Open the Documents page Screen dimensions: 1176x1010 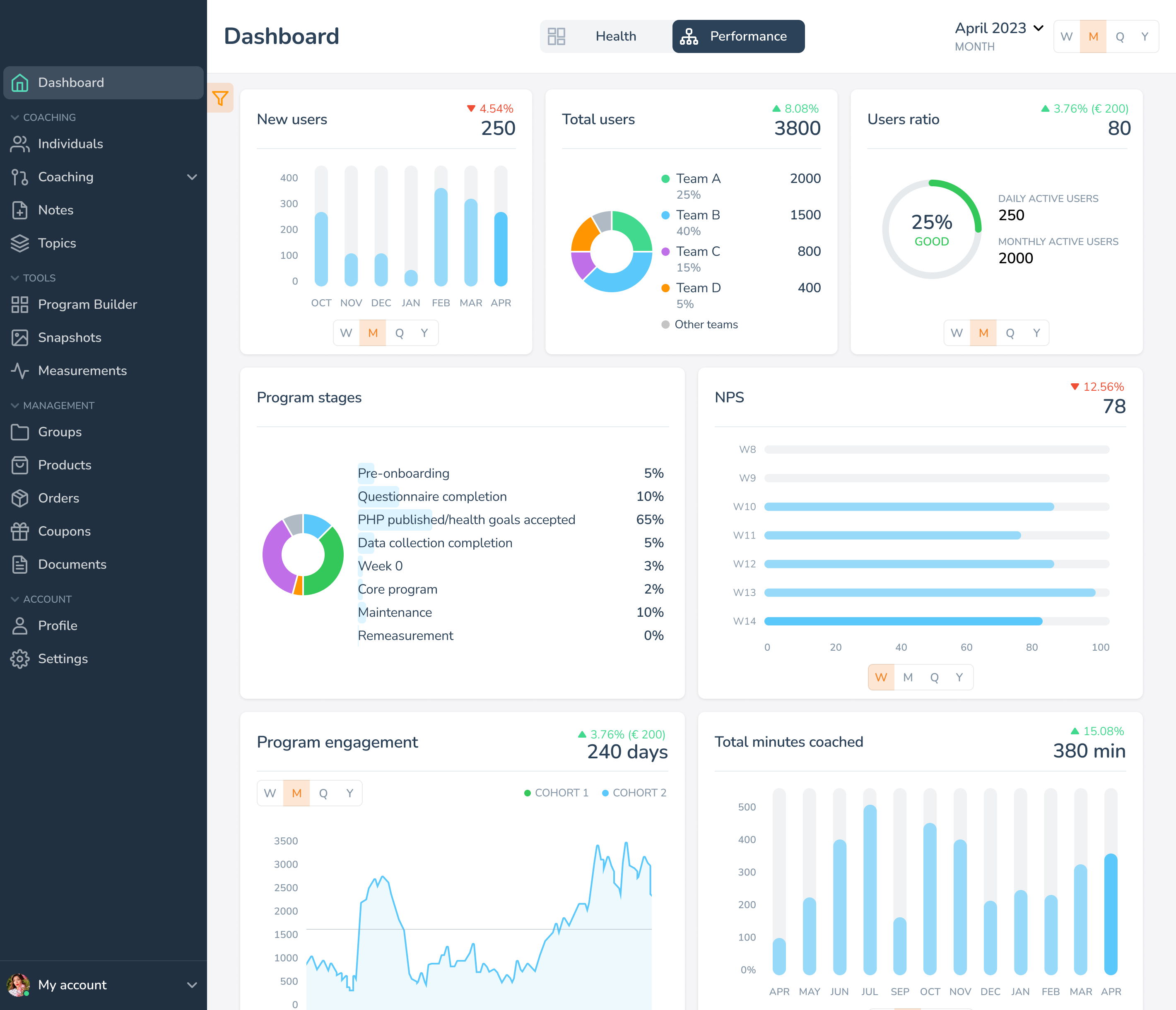(x=72, y=565)
